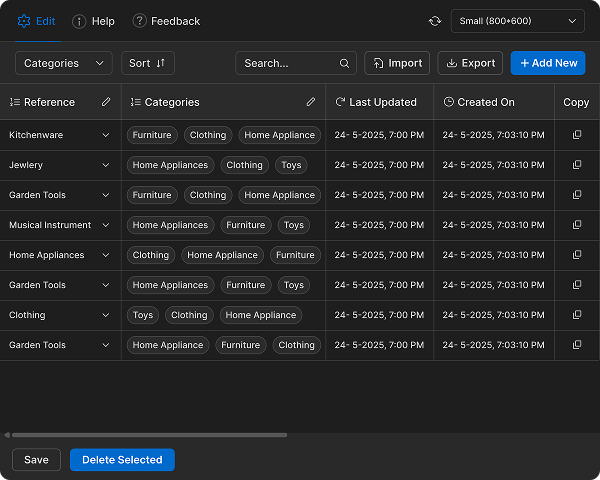Click Last Updated date in Kitchenware row
The image size is (600, 480).
coord(379,135)
